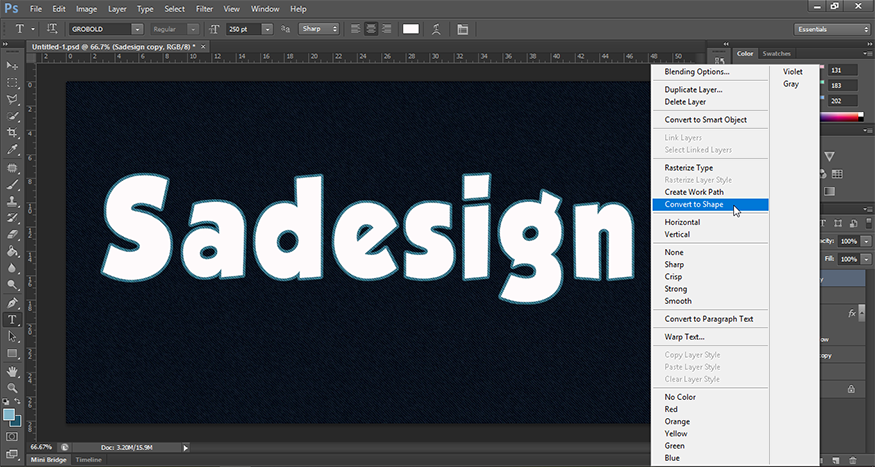Select the Hand tool

12,372
